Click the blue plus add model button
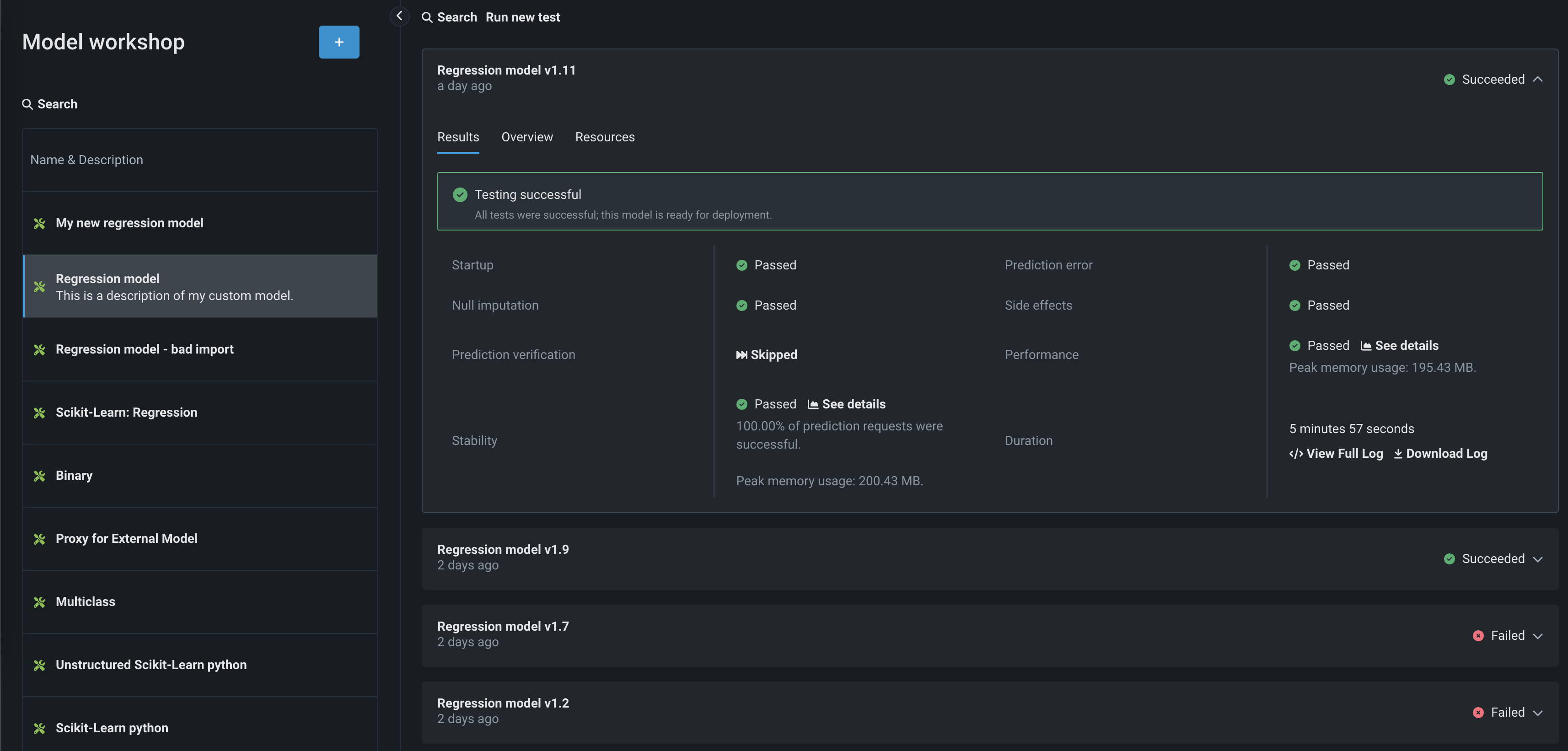 coord(338,42)
